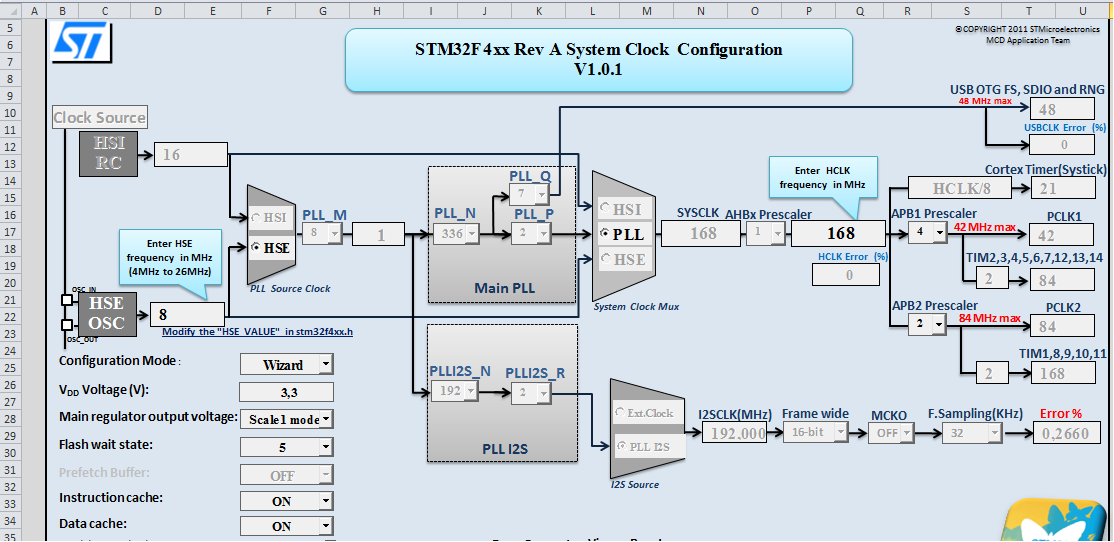The image size is (1114, 542).
Task: Click the HSE OSC oscillator block
Action: coord(107,313)
